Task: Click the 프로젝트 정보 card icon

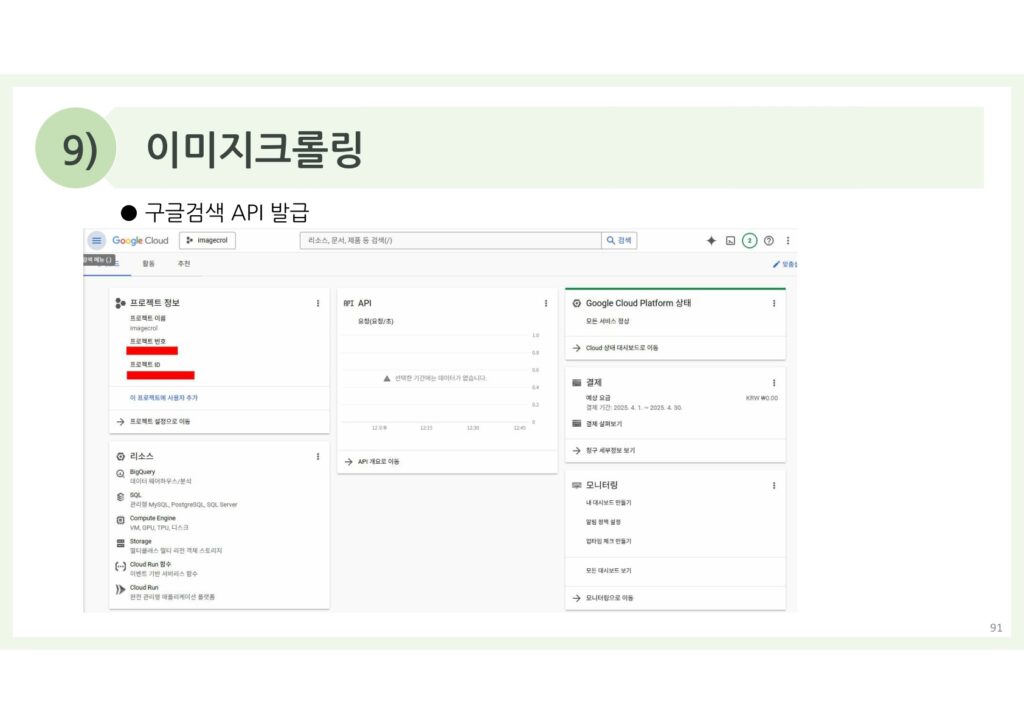Action: (120, 303)
